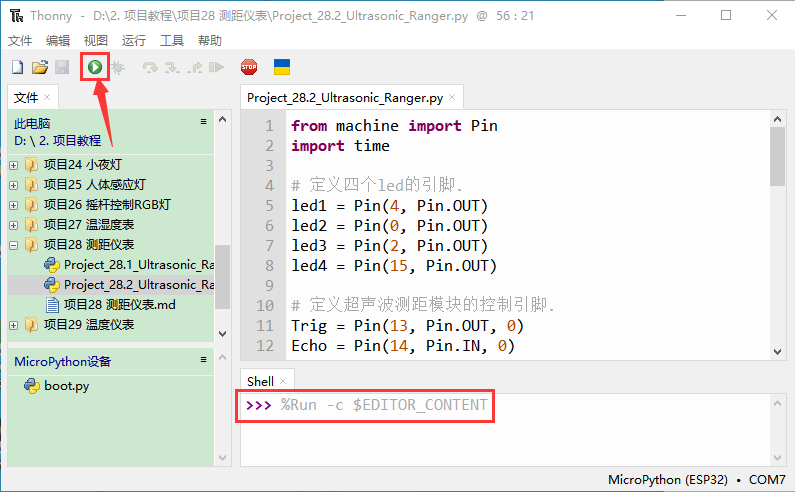The width and height of the screenshot is (795, 492).
Task: Open the 运行 menu
Action: point(133,41)
